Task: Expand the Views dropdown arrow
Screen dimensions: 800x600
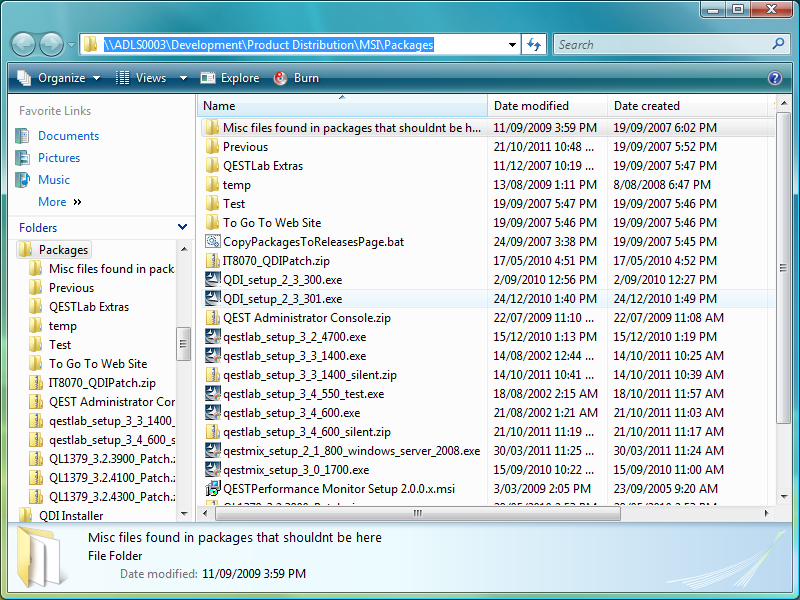Action: coord(182,77)
